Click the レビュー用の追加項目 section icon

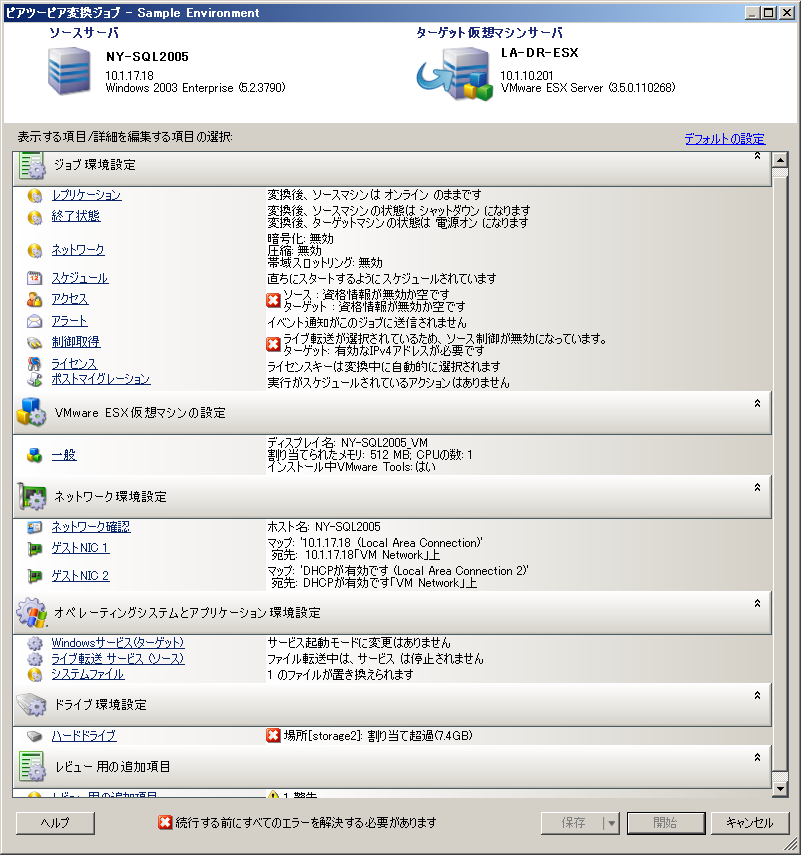click(x=32, y=766)
